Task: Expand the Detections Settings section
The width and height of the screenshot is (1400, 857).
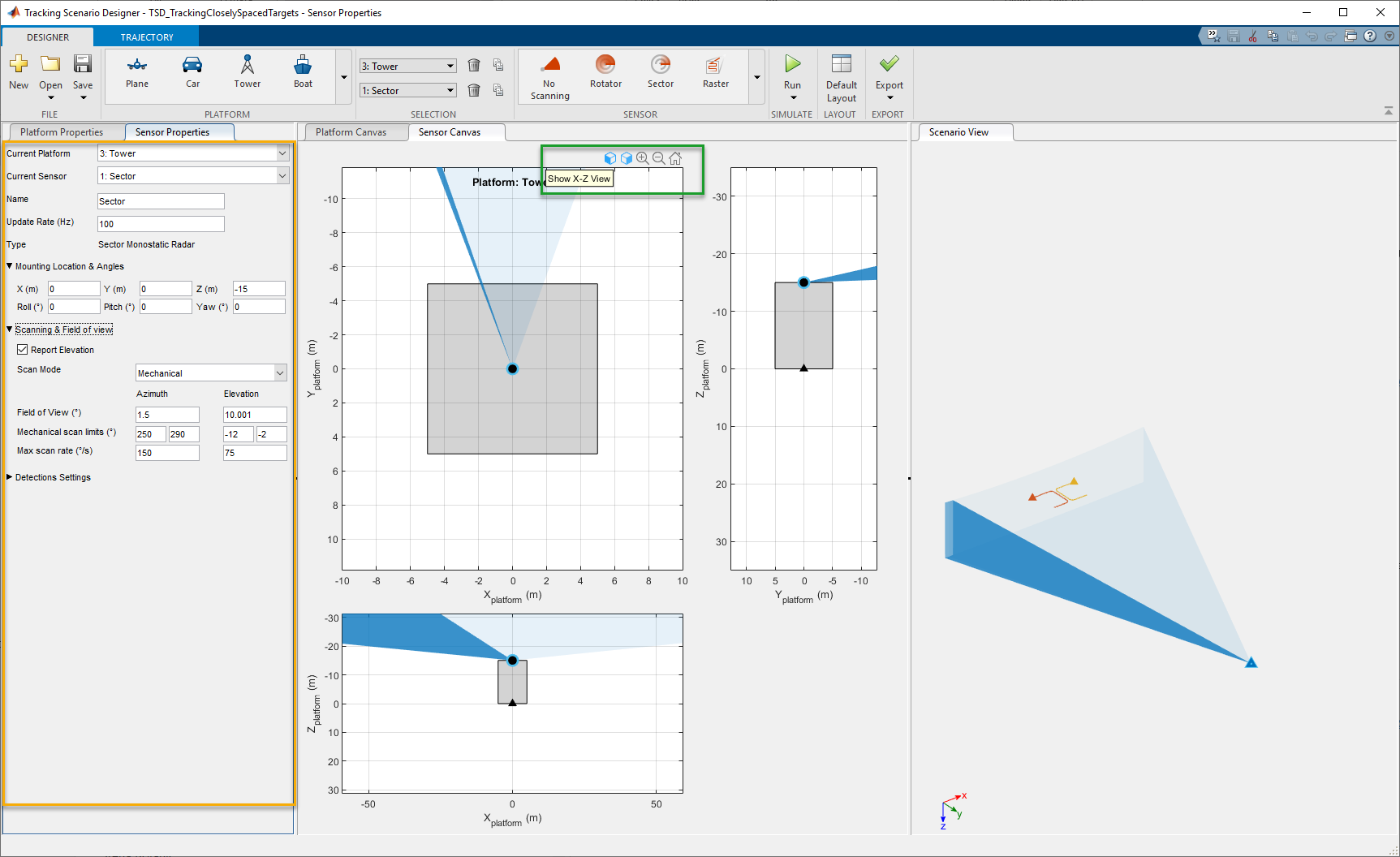Action: pyautogui.click(x=10, y=477)
